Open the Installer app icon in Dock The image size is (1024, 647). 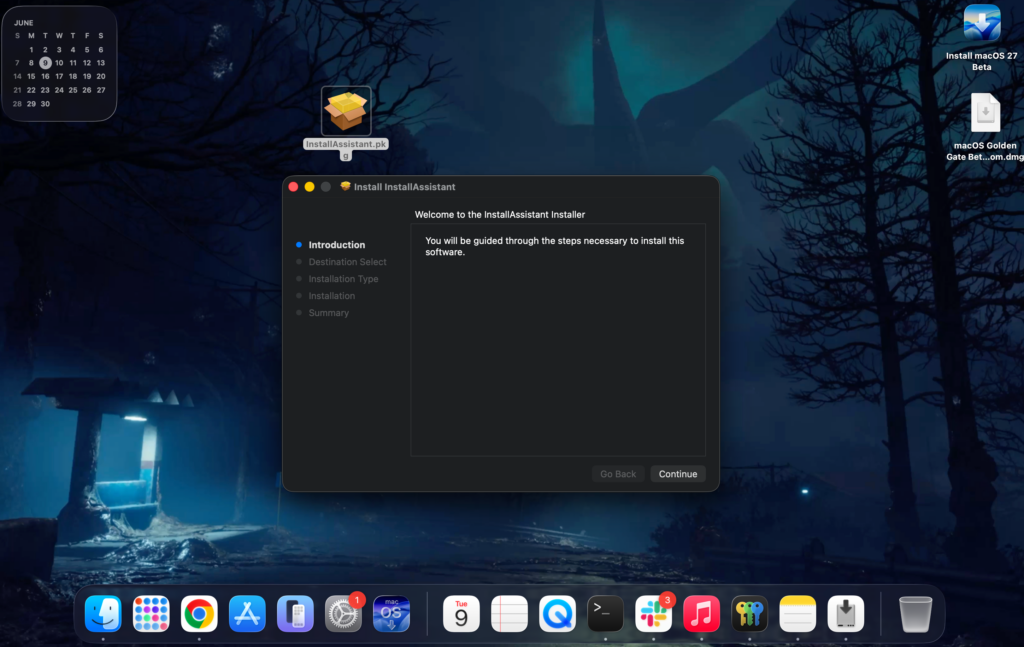(846, 614)
